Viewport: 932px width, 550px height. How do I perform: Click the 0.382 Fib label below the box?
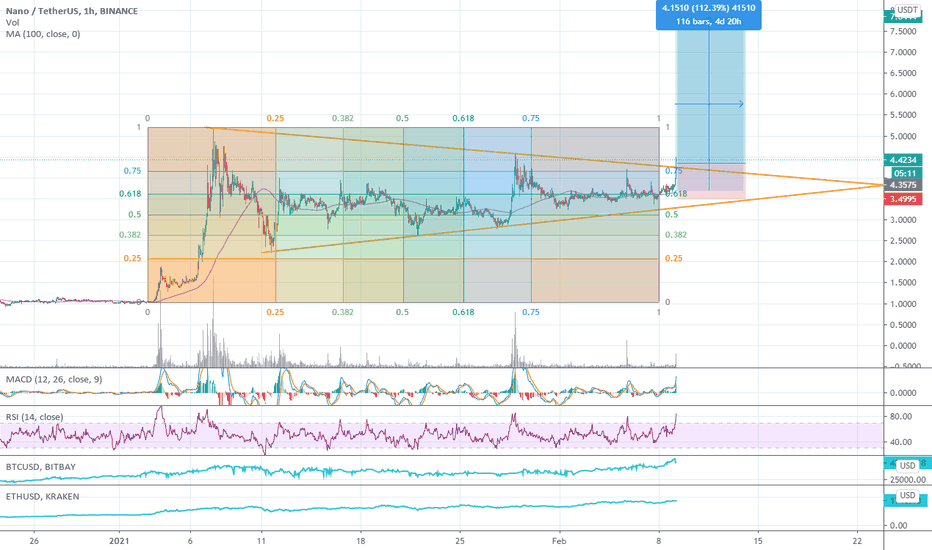[x=342, y=312]
